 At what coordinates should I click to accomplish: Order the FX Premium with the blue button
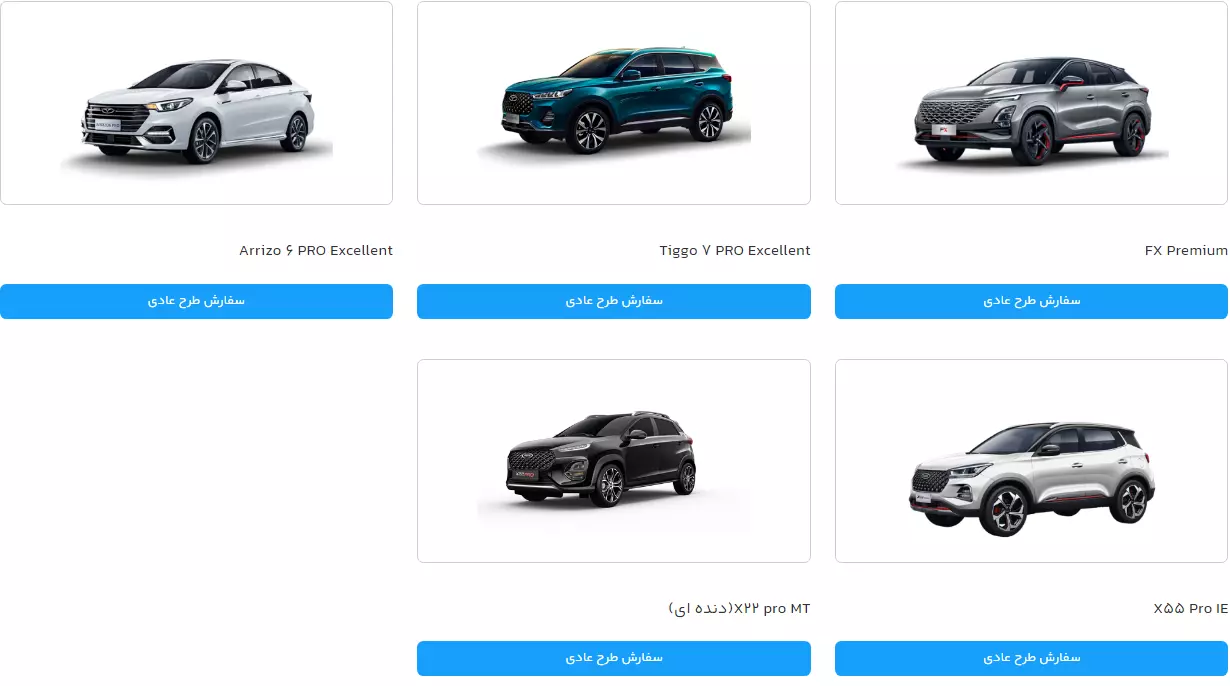(x=1031, y=301)
